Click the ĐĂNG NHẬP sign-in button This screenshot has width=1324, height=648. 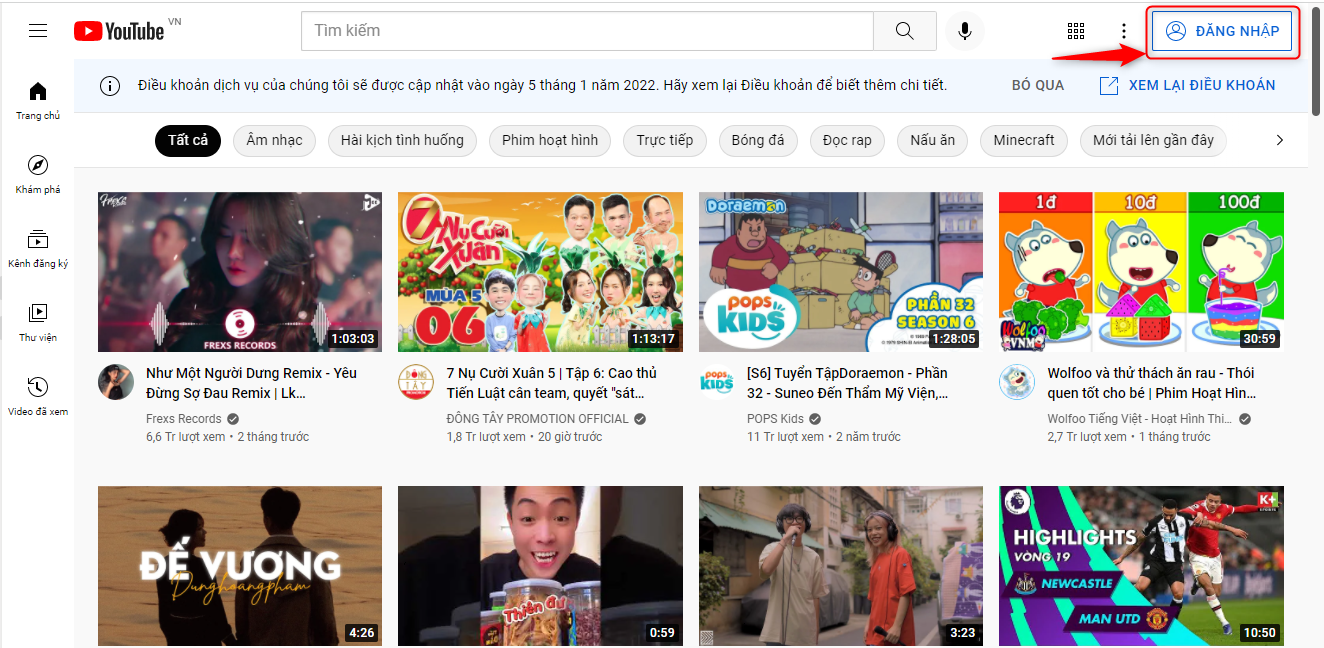pos(1223,31)
